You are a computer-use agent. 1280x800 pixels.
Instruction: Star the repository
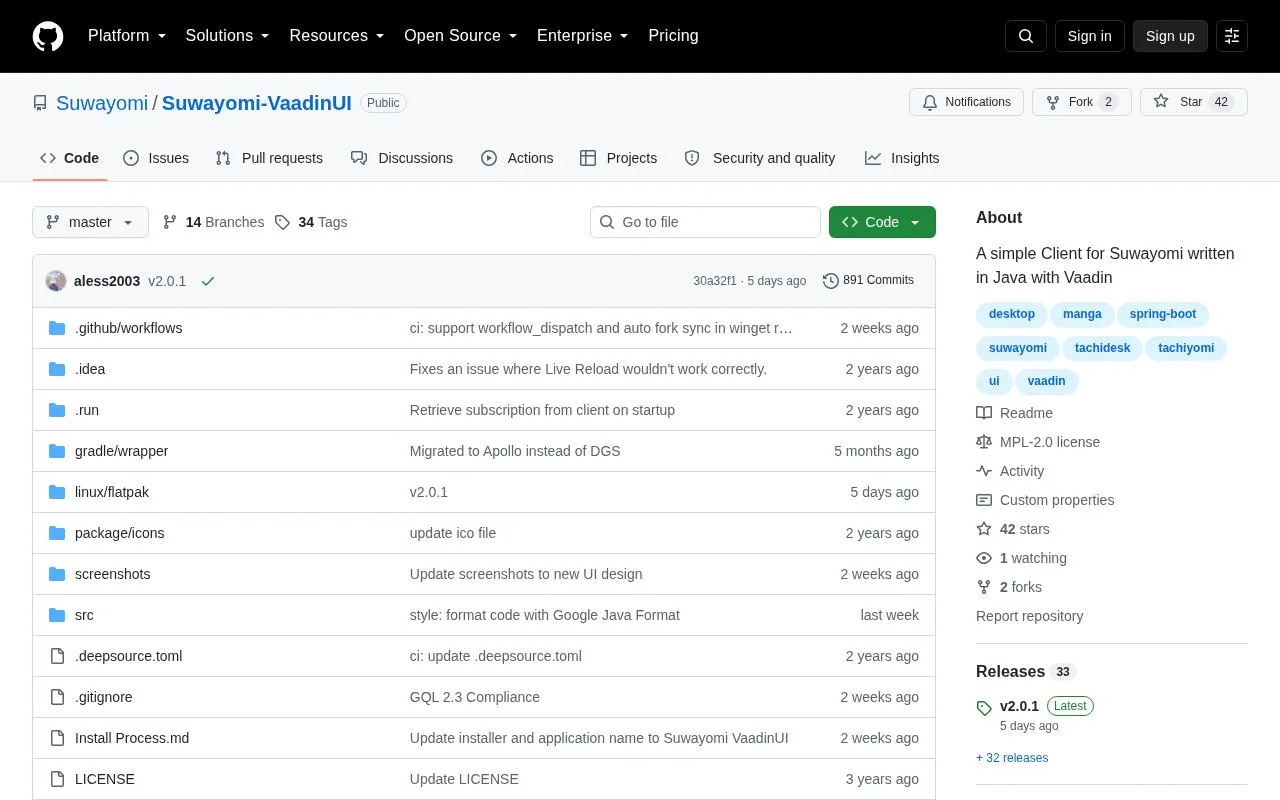point(1194,102)
